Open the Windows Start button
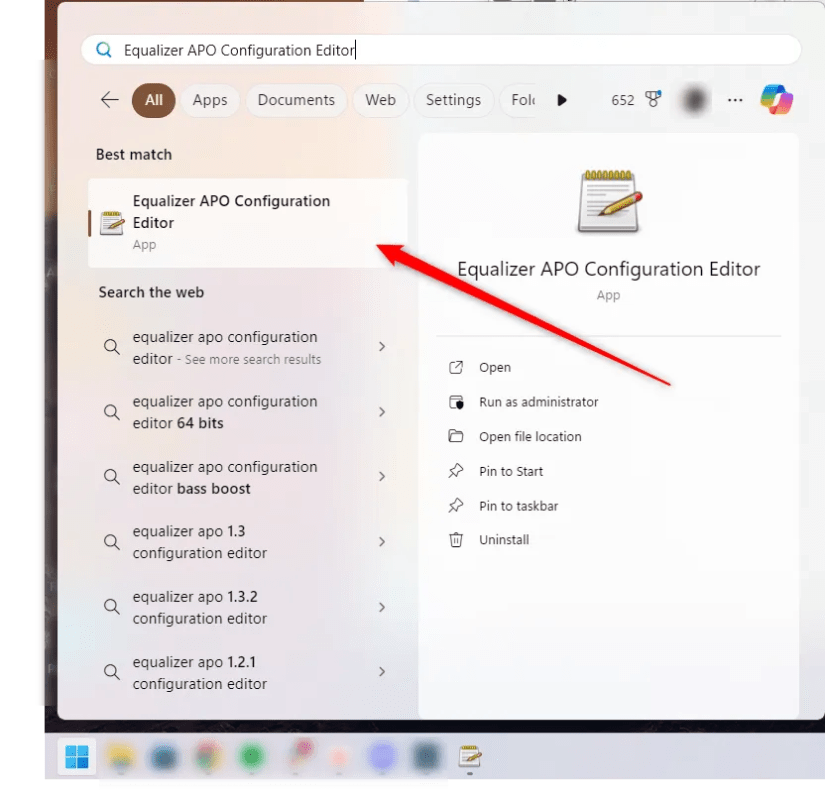This screenshot has height=805, width=825. [x=77, y=757]
